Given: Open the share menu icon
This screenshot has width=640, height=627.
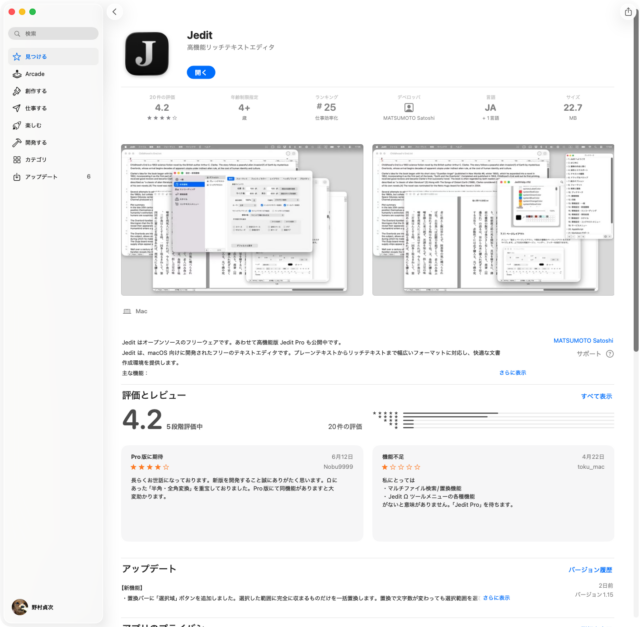Looking at the screenshot, I should pos(628,12).
